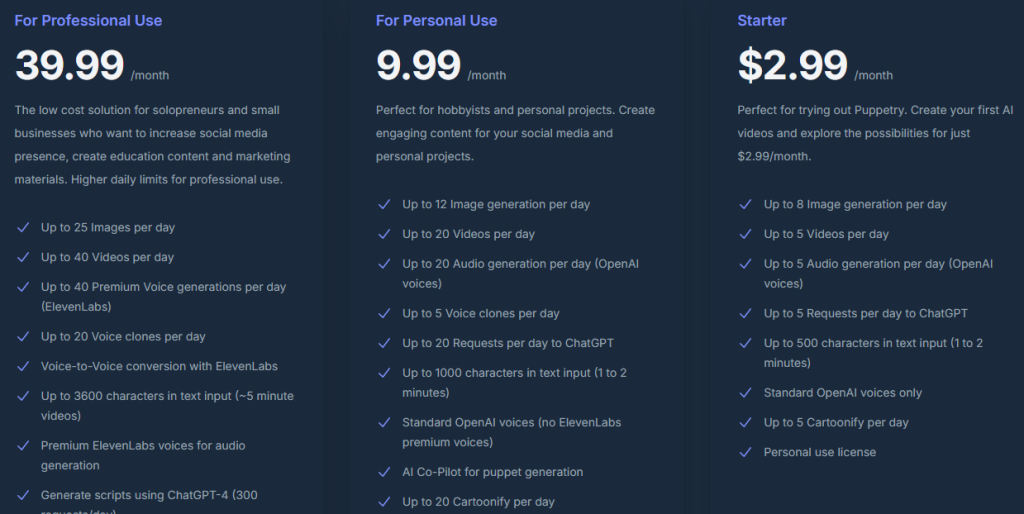Screen dimensions: 1024x514
Task: Select checkmark next to "Up to 5 Voice clones"
Action: (383, 314)
